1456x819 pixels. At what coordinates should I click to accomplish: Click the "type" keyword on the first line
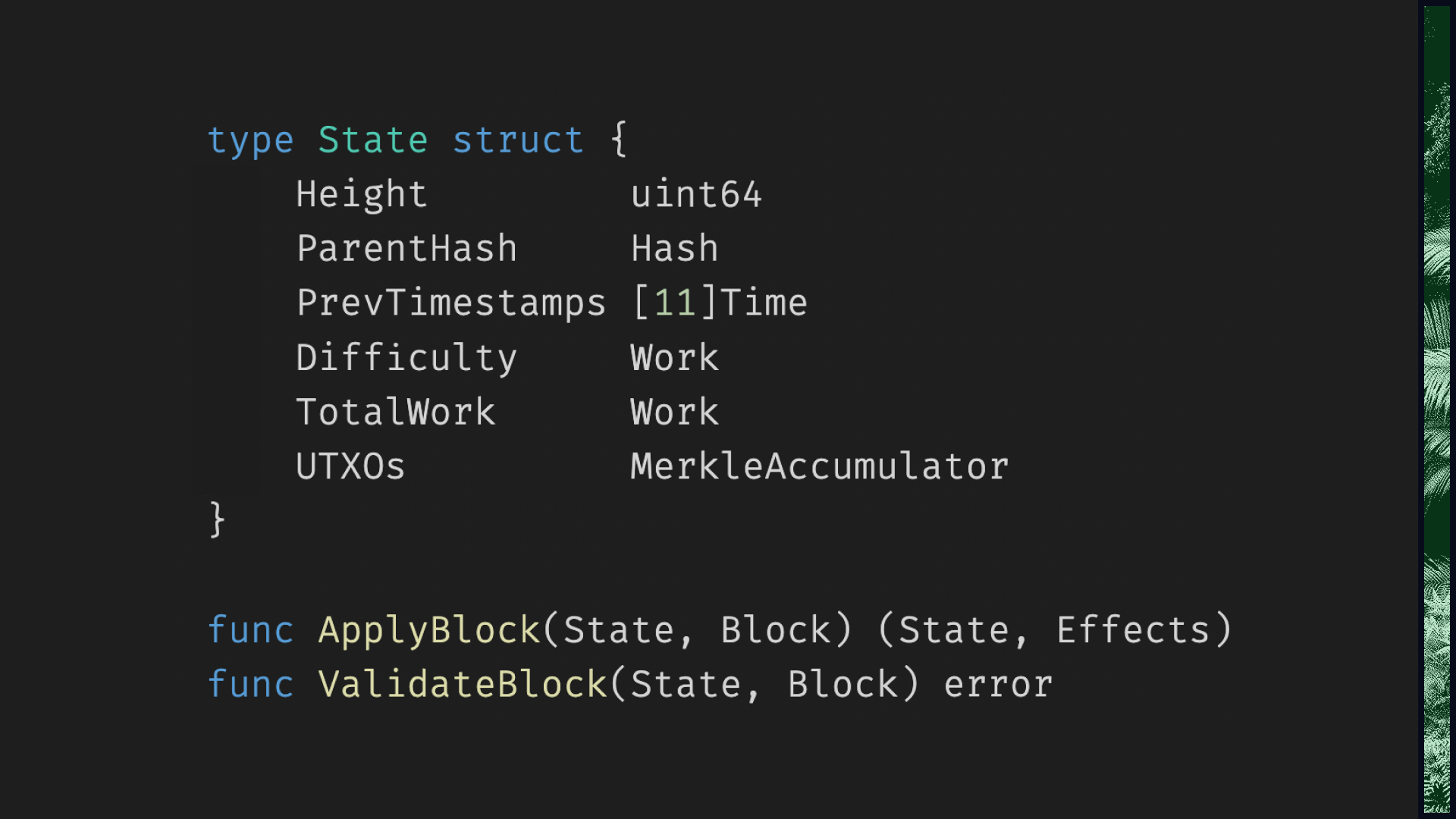(250, 141)
